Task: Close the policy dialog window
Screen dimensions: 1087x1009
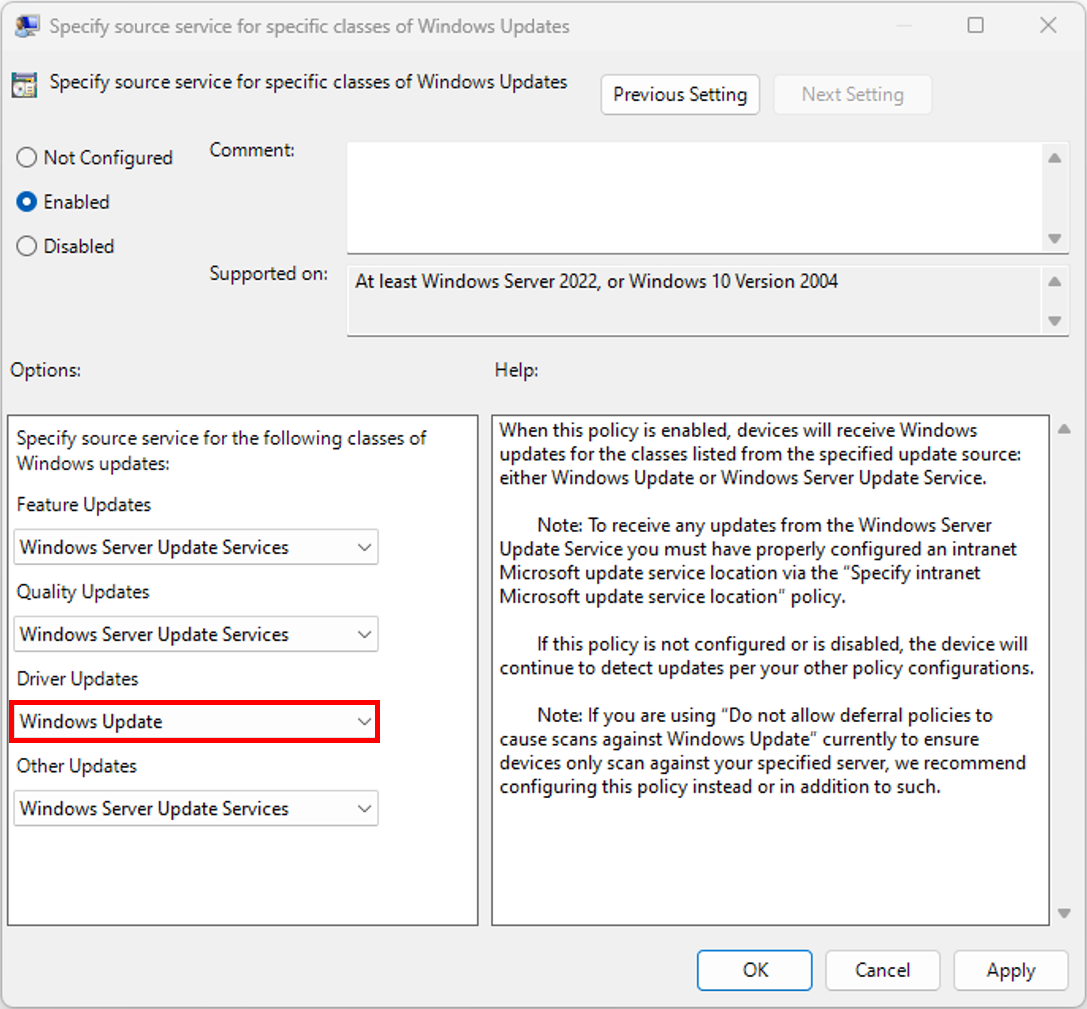Action: tap(1048, 26)
